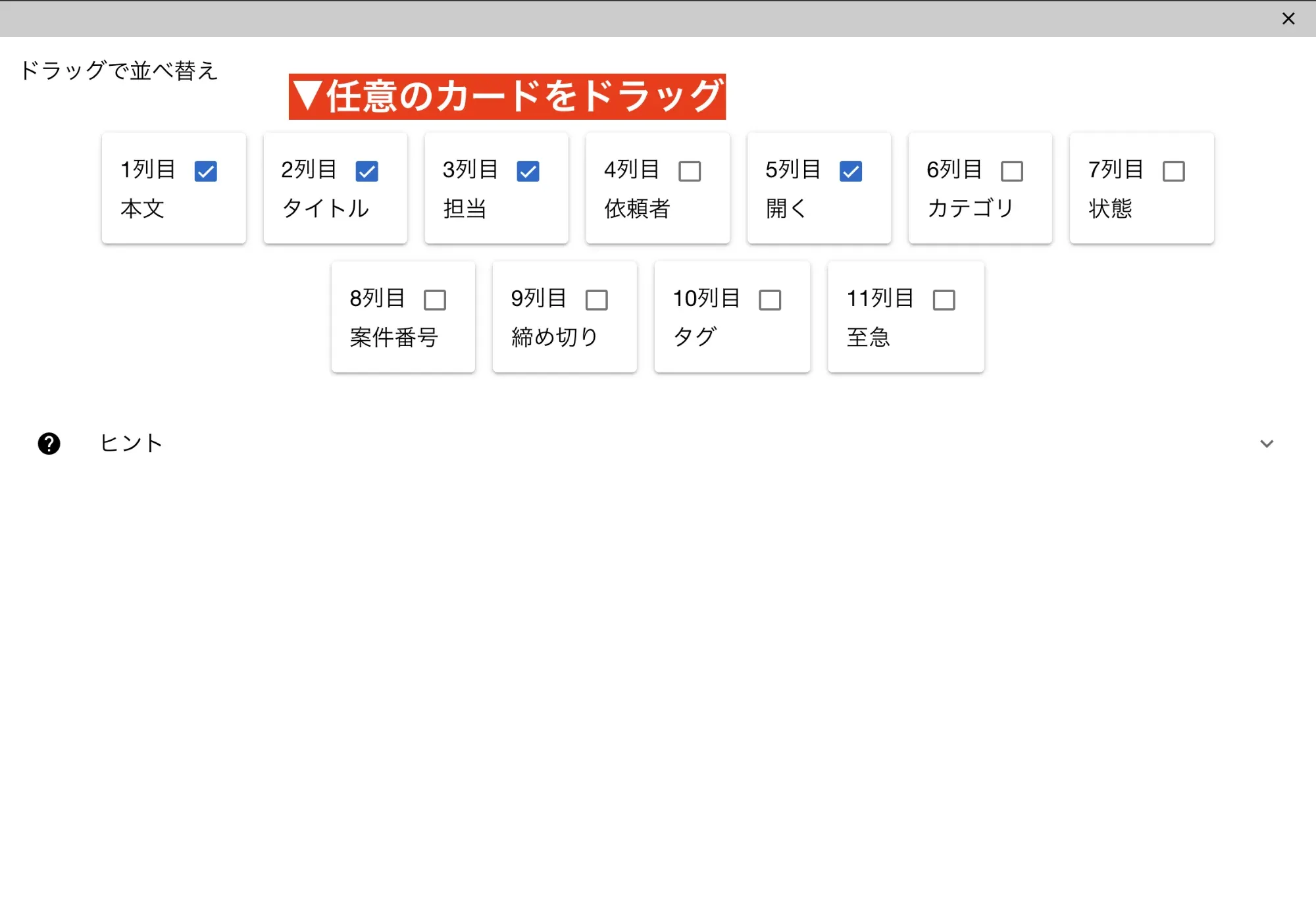Disable the 3列目 担当 checkbox
Viewport: 1316px width, 914px height.
click(528, 171)
